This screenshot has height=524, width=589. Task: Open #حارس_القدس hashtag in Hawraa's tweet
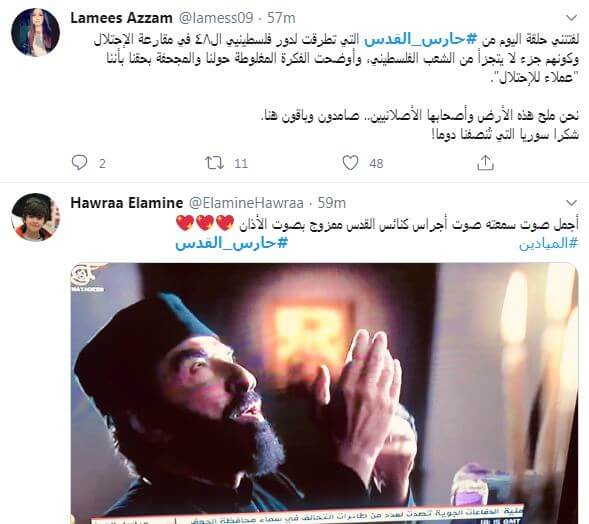(x=231, y=244)
